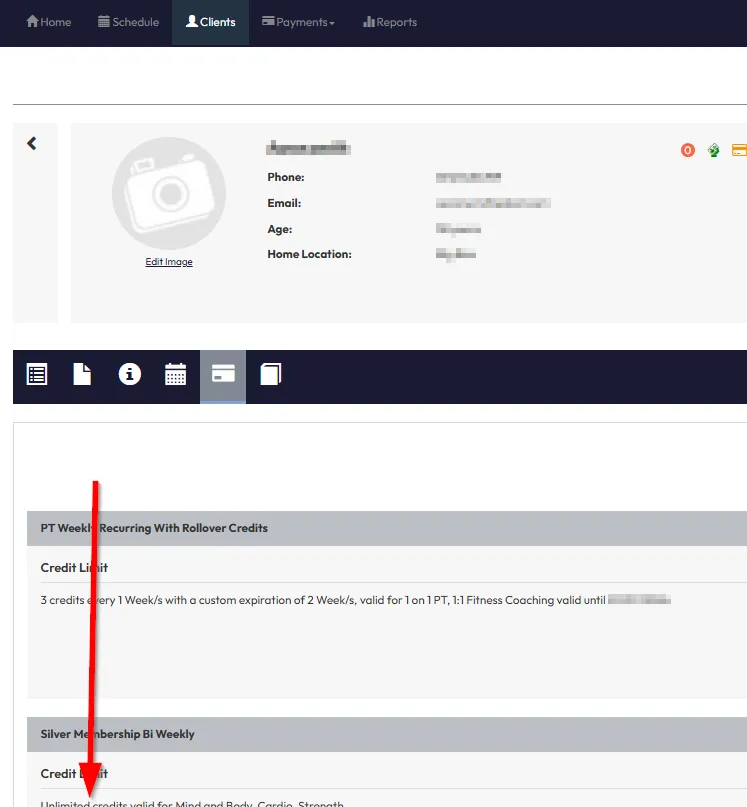Click the client profile photo placeholder
Viewport: 747px width, 807px height.
[169, 193]
